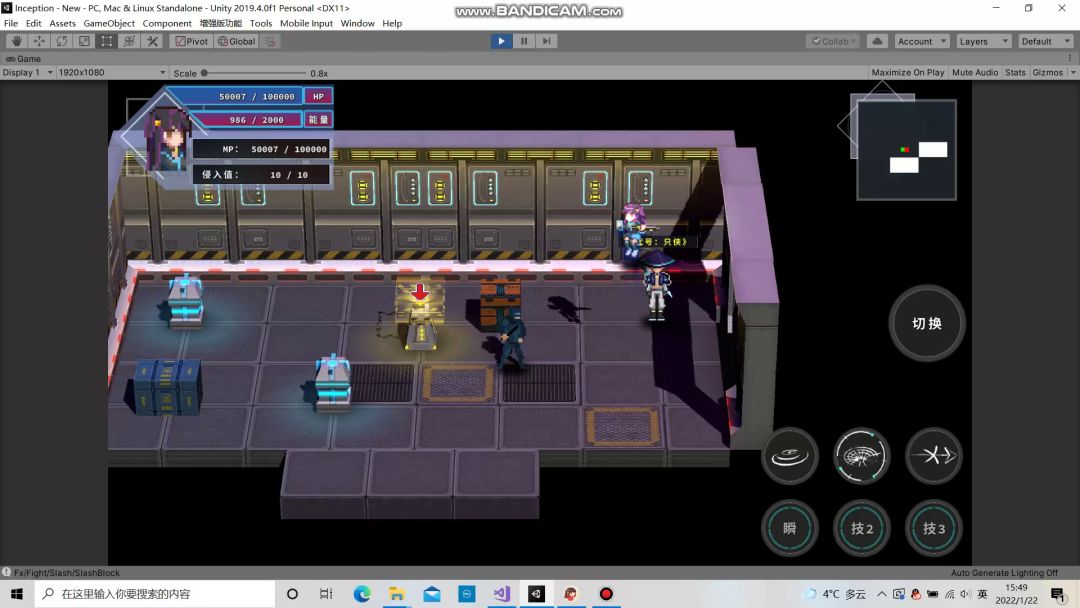Select the Scale tool
Viewport: 1080px width, 608px height.
(x=84, y=41)
